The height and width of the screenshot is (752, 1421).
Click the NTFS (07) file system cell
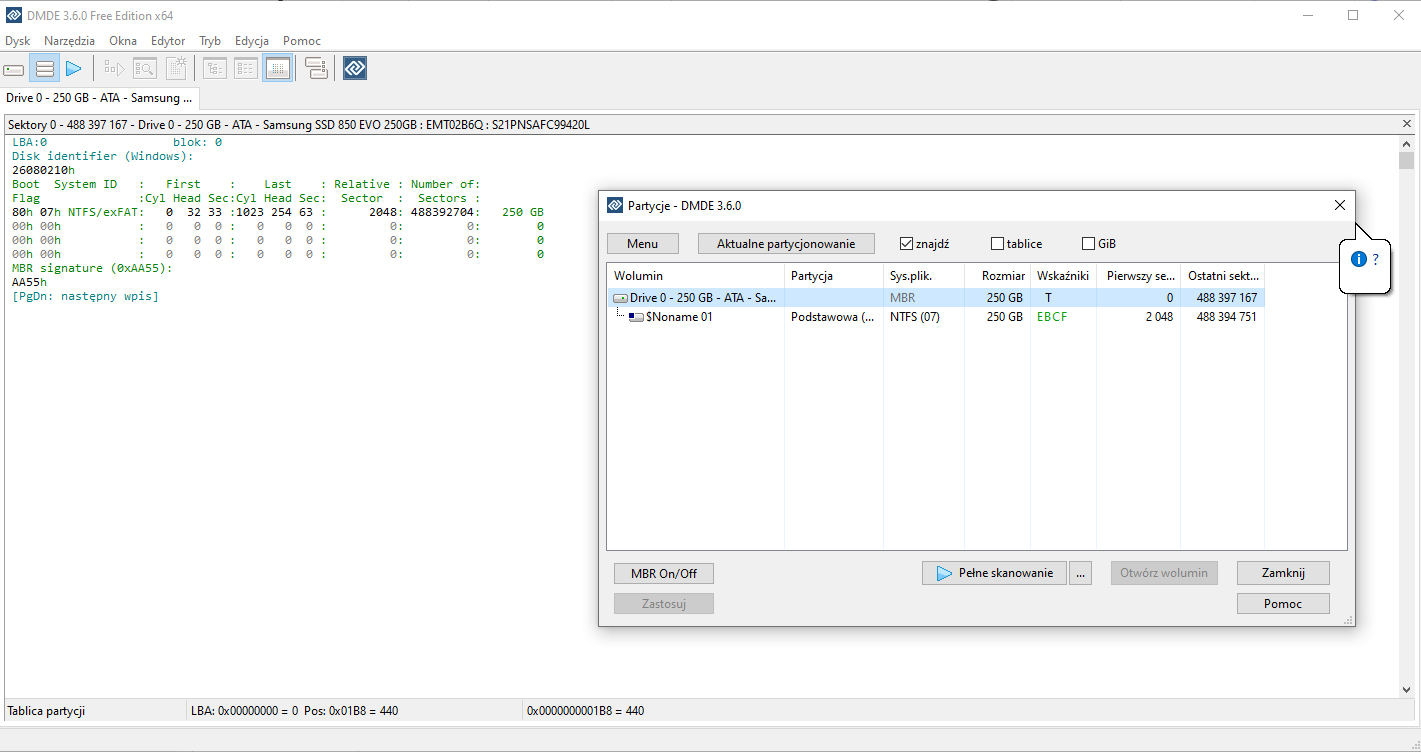(x=915, y=317)
